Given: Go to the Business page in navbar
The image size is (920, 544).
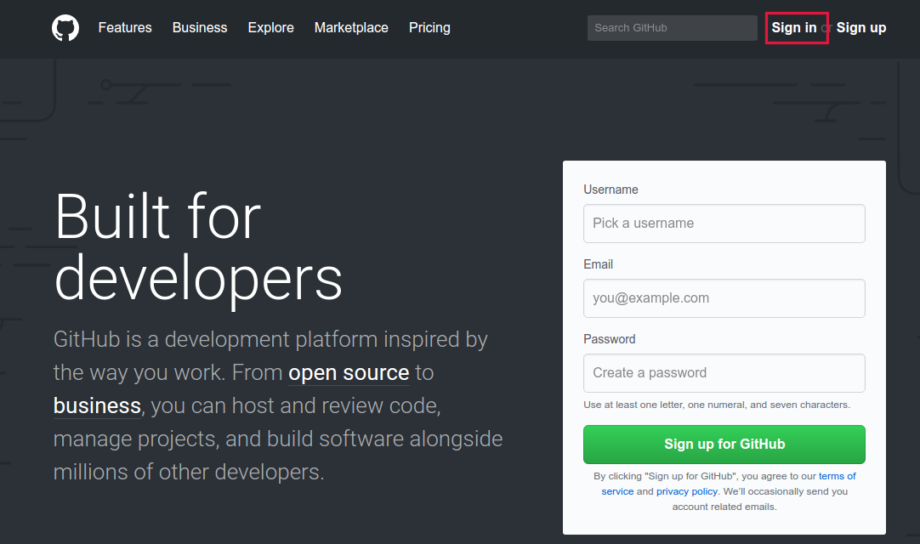Looking at the screenshot, I should click(199, 28).
